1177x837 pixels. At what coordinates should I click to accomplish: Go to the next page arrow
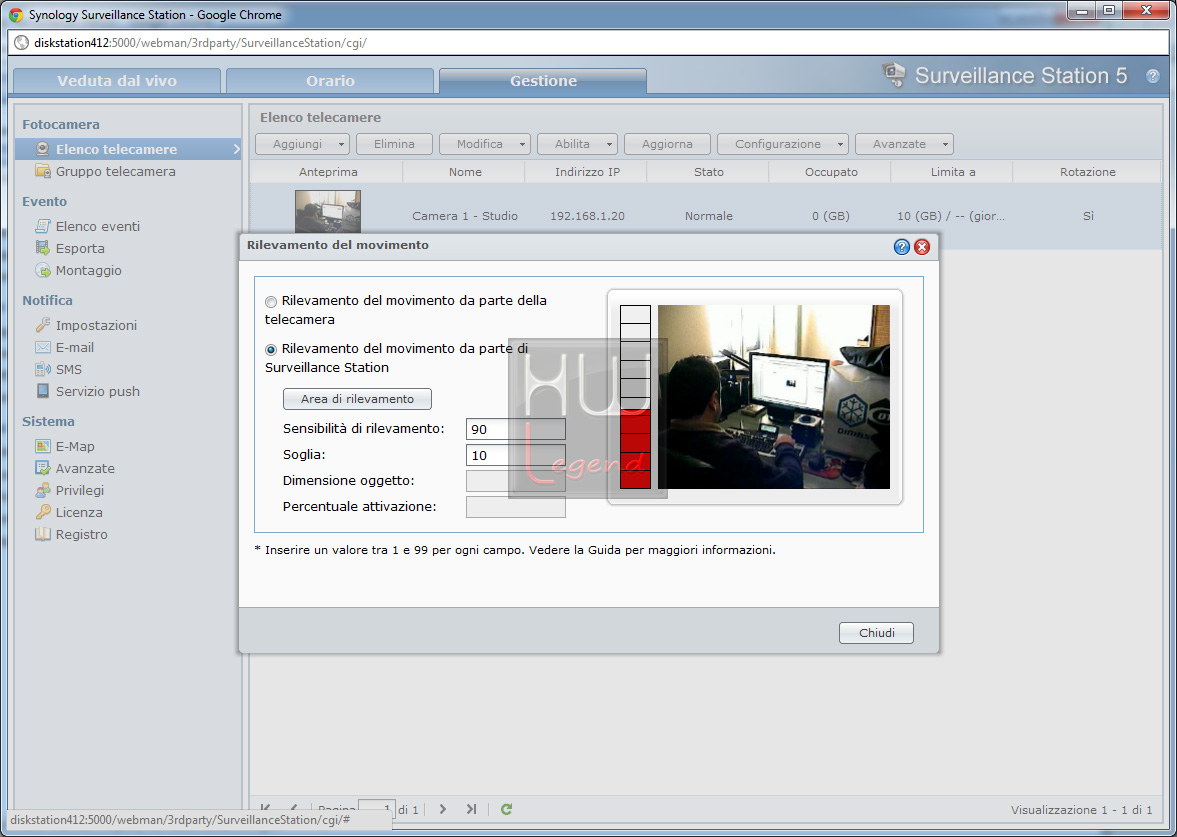tap(442, 809)
